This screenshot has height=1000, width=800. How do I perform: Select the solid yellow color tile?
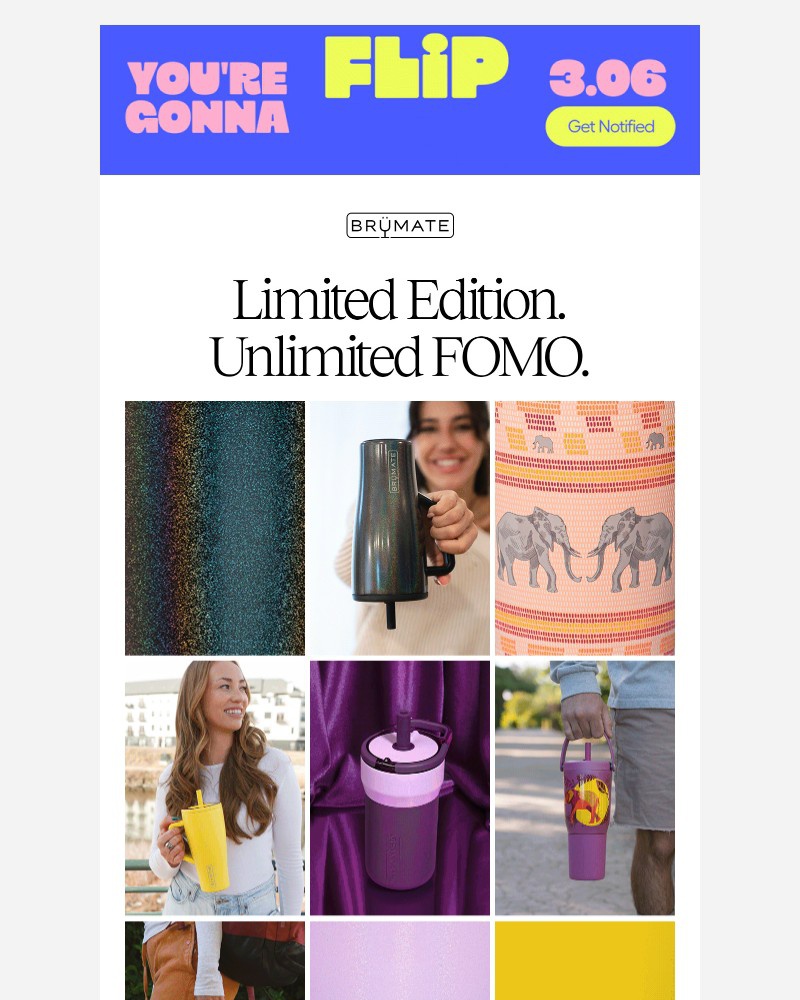tap(585, 960)
